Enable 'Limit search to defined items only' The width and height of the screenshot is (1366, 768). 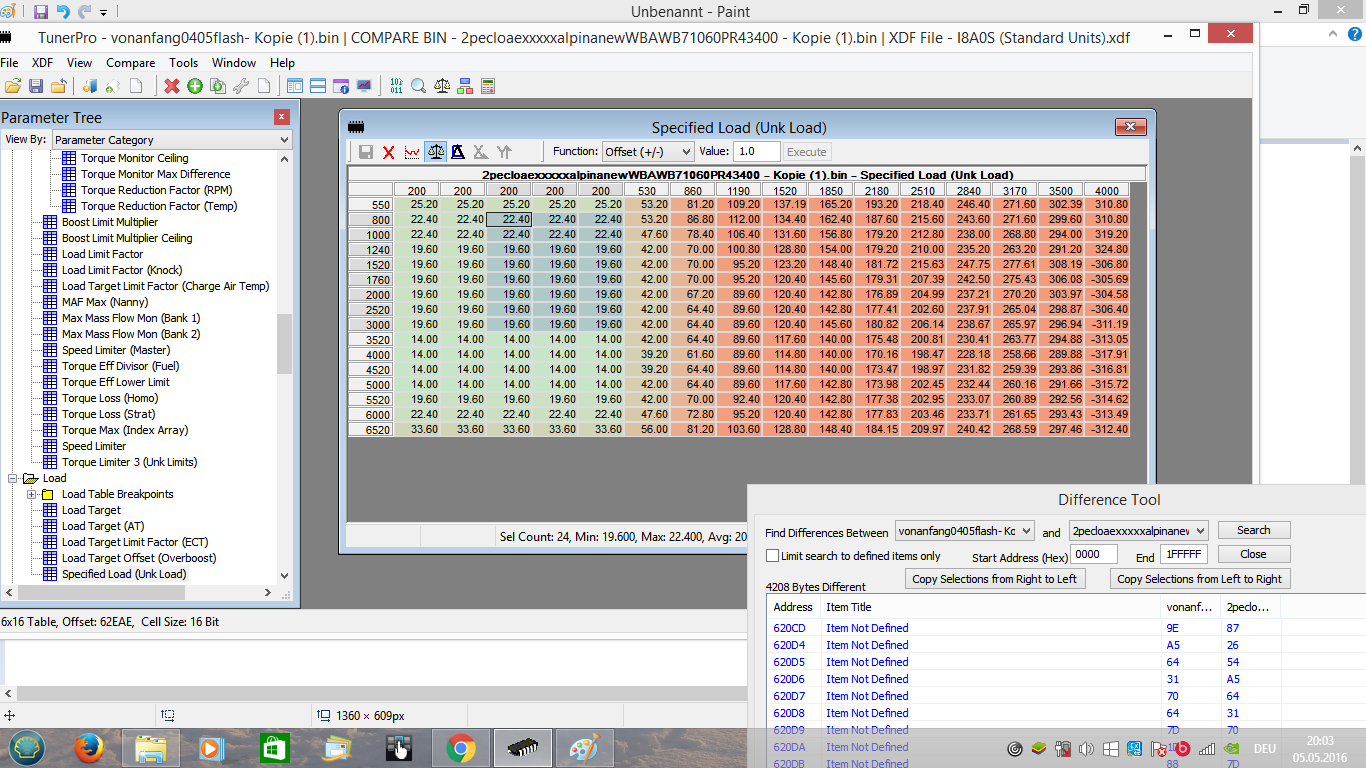pos(772,556)
